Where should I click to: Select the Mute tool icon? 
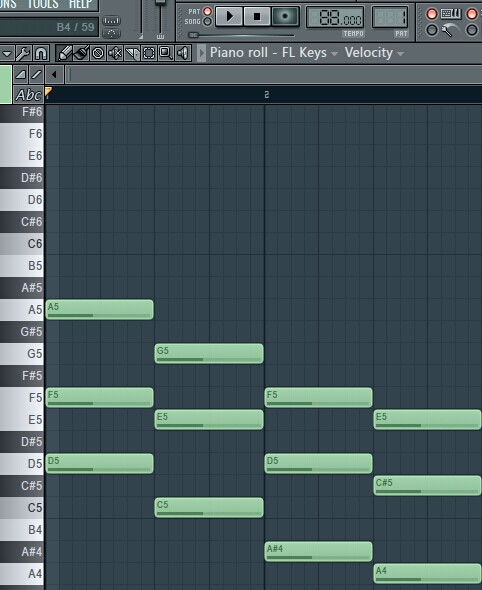coord(115,53)
